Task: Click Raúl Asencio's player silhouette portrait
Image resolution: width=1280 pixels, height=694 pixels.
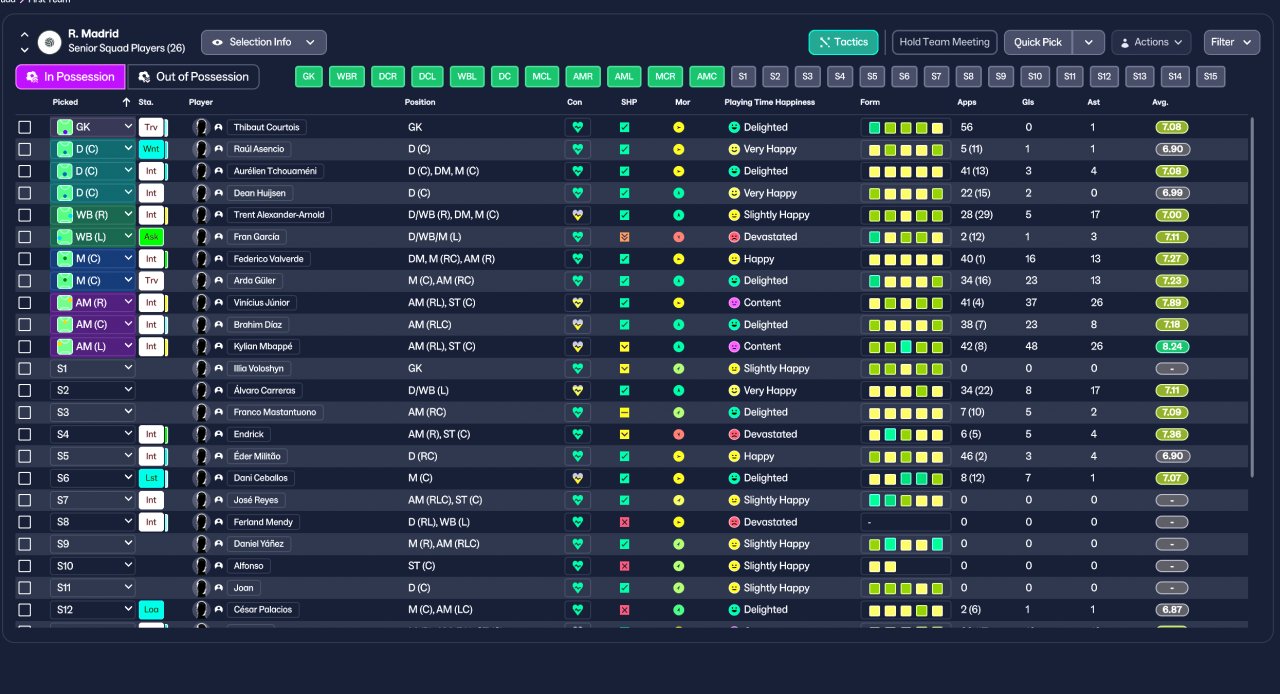Action: 201,149
